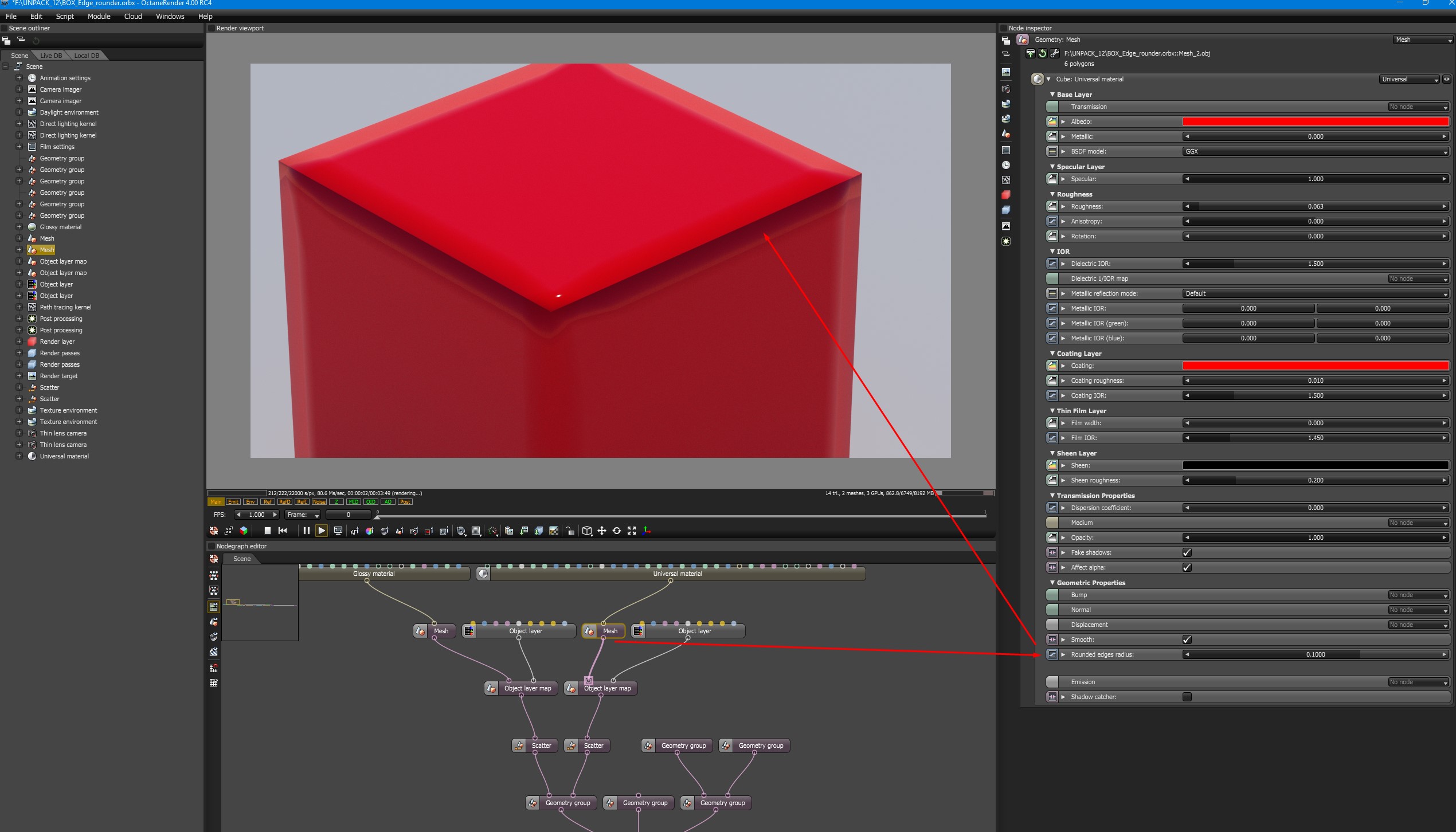Show the Z depth render pass
1456x832 pixels.
coord(336,502)
